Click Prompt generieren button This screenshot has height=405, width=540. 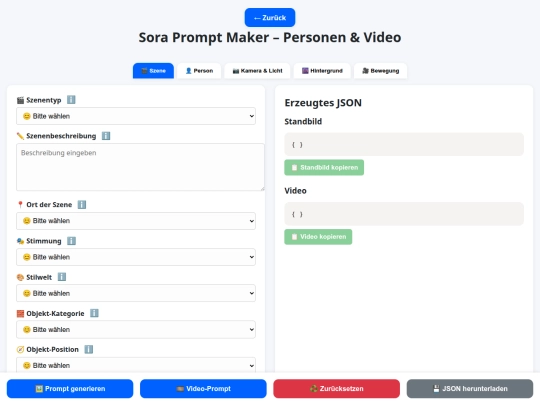[70, 388]
